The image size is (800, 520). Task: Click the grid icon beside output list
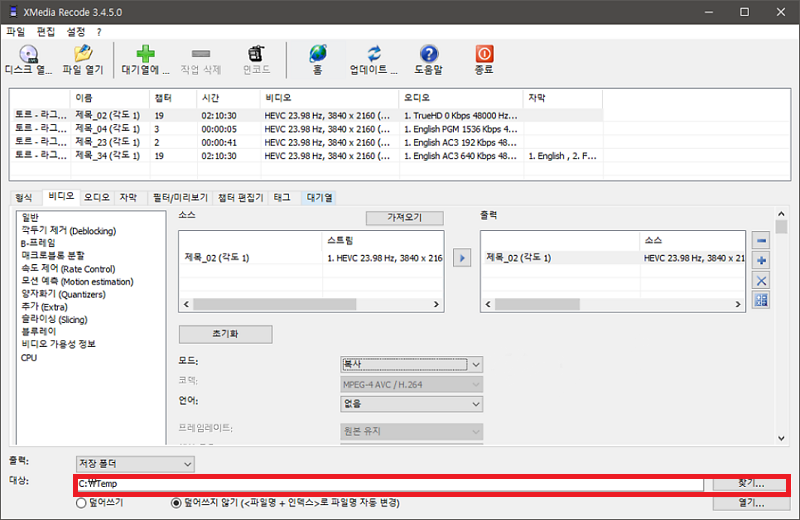tap(761, 300)
